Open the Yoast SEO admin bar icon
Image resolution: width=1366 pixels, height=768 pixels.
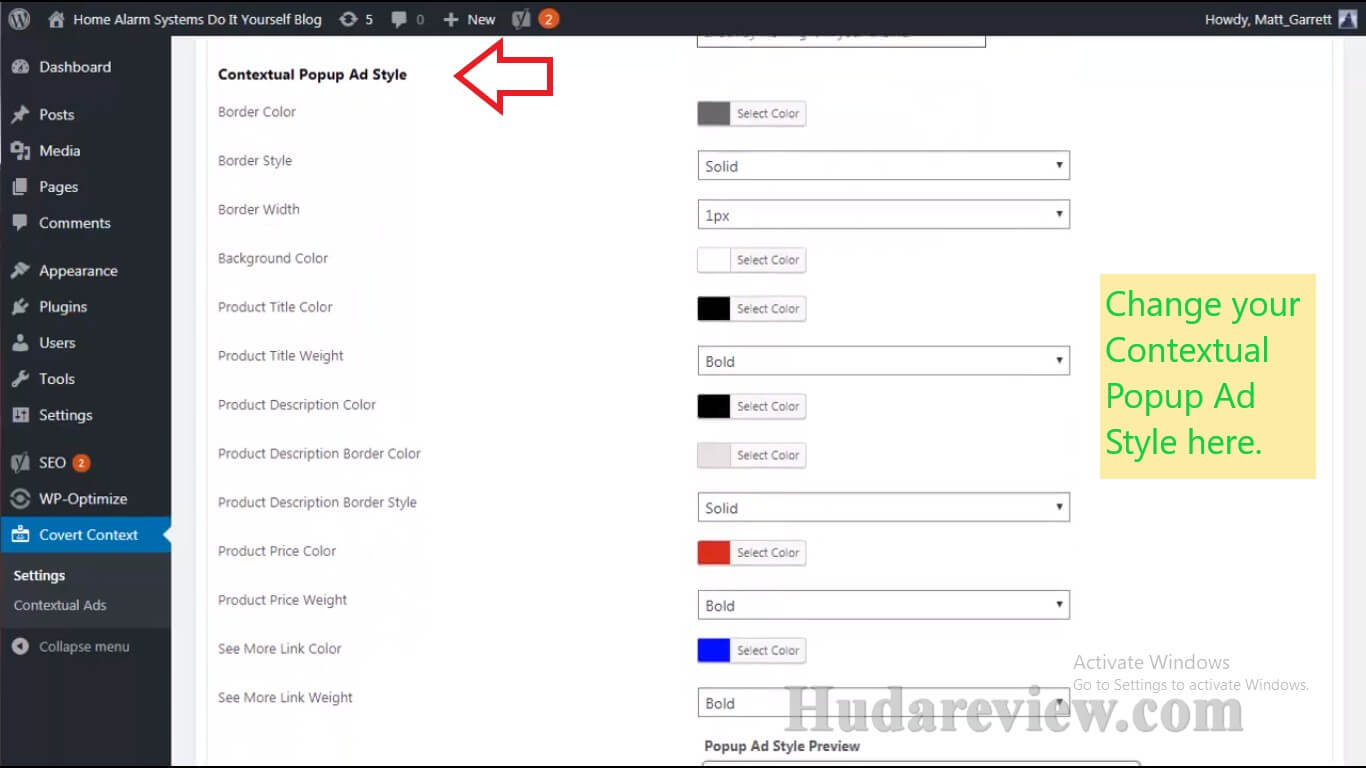(x=521, y=19)
